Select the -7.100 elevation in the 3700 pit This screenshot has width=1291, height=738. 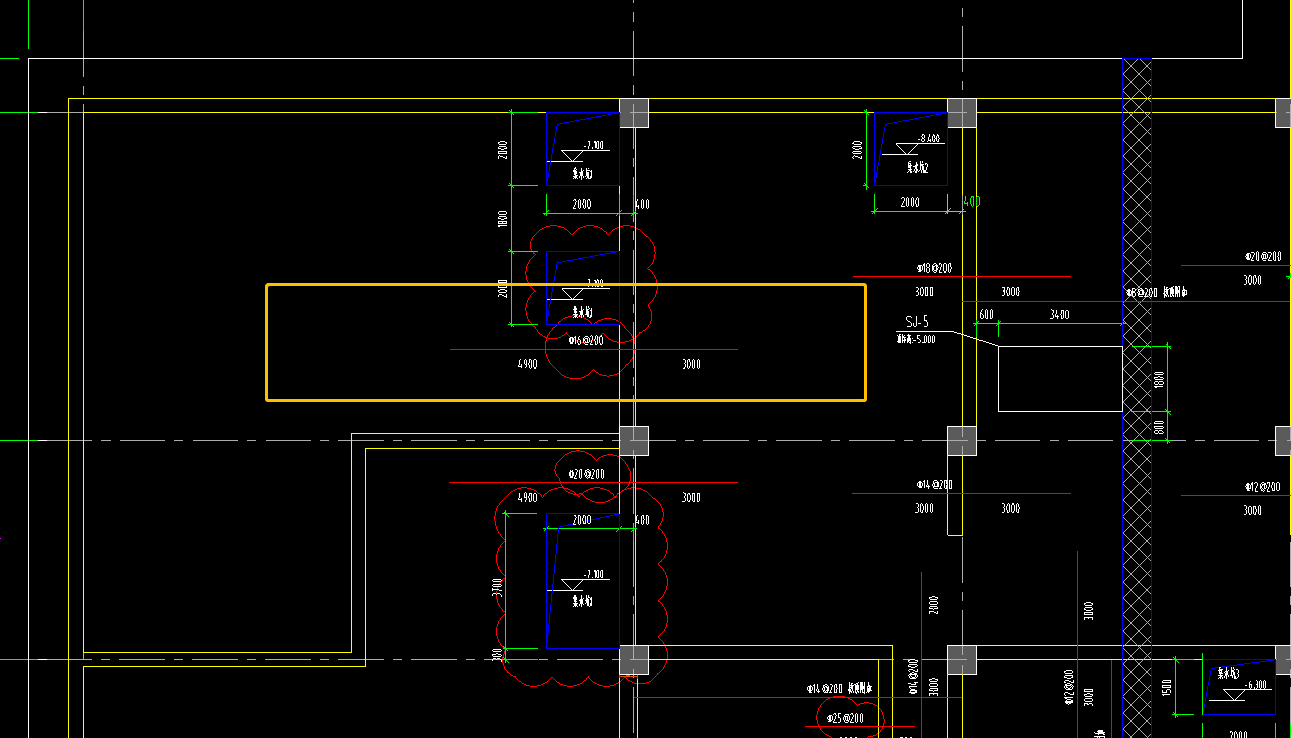pyautogui.click(x=593, y=574)
